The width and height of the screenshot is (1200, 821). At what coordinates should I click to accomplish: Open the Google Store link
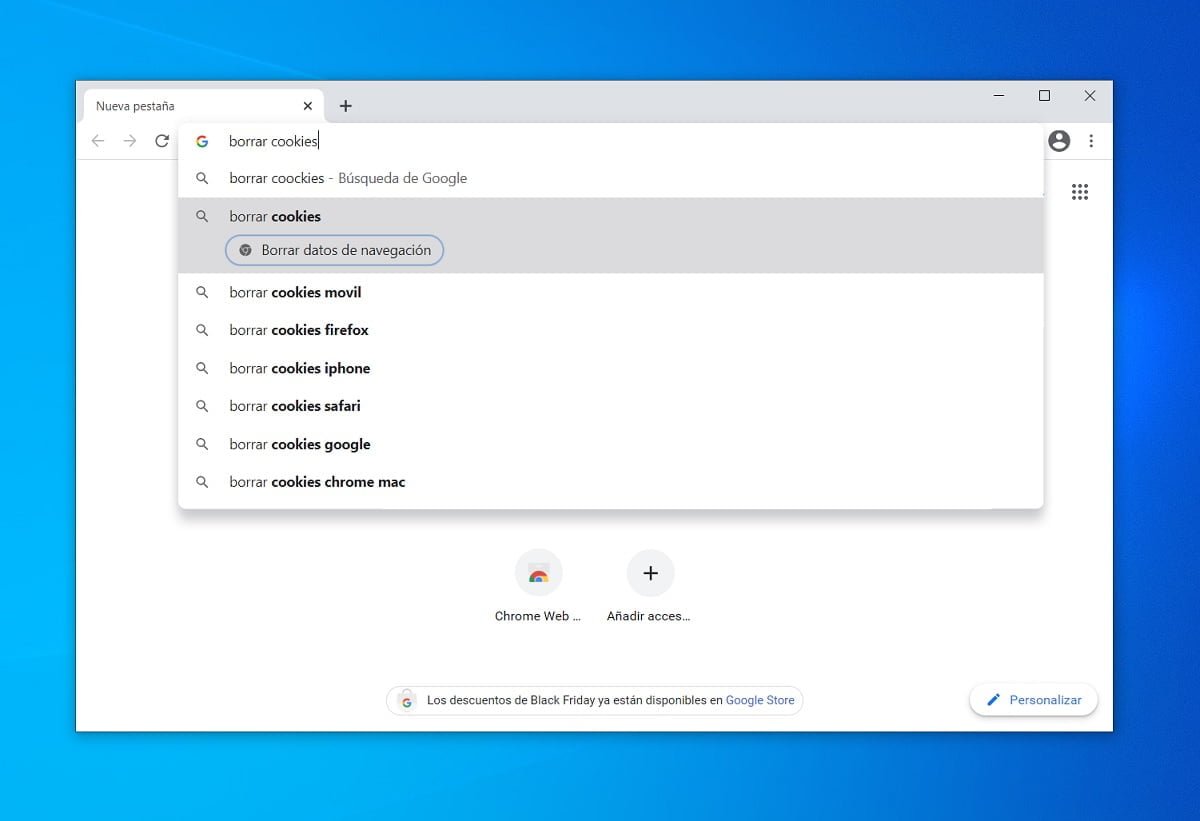(x=760, y=701)
